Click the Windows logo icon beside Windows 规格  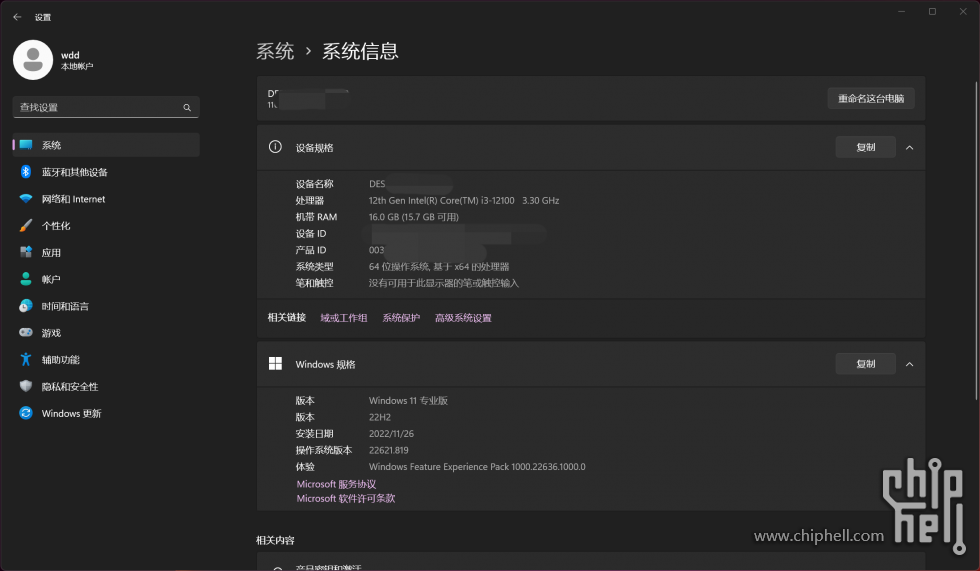click(x=275, y=364)
